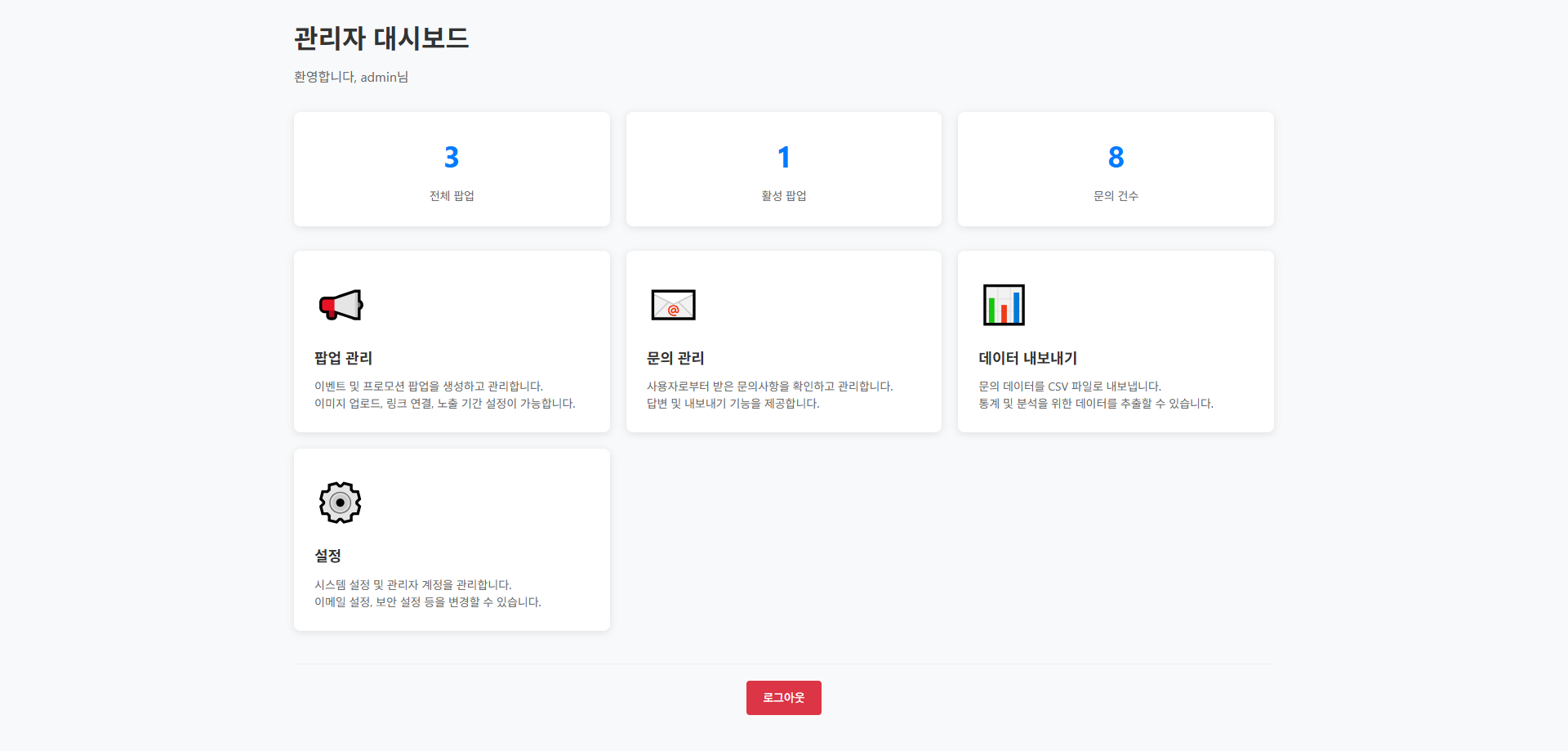Click the envelope icon for 문의 관리

[673, 305]
